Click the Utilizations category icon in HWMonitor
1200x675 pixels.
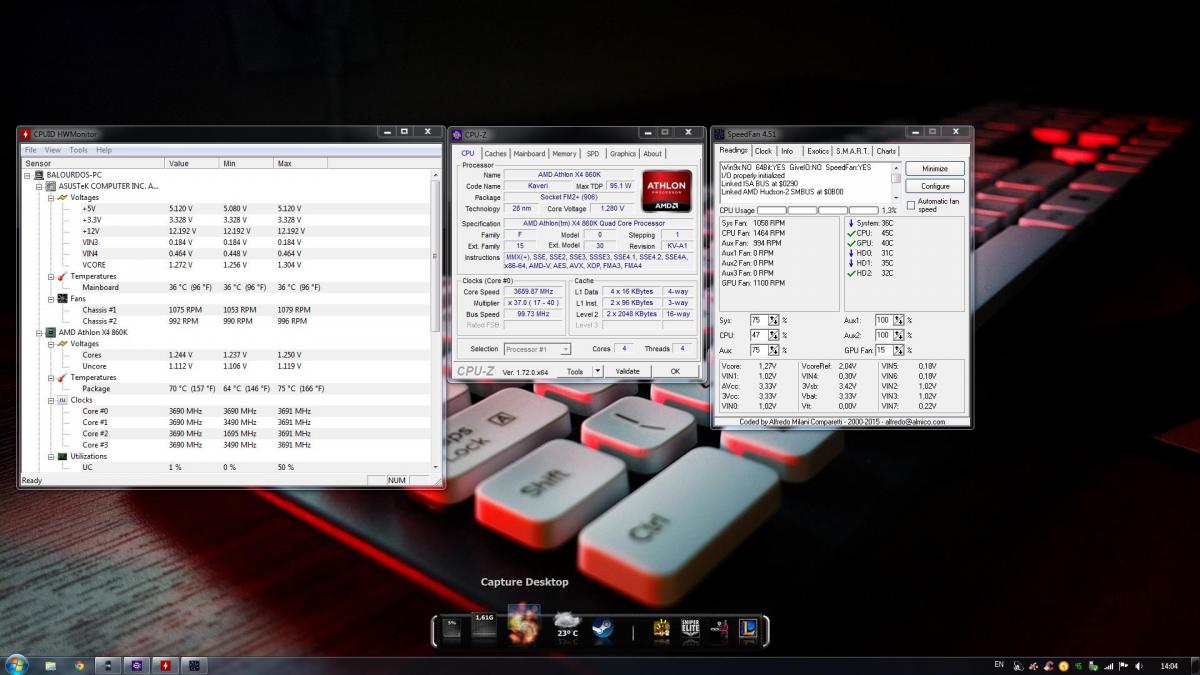pyautogui.click(x=62, y=456)
